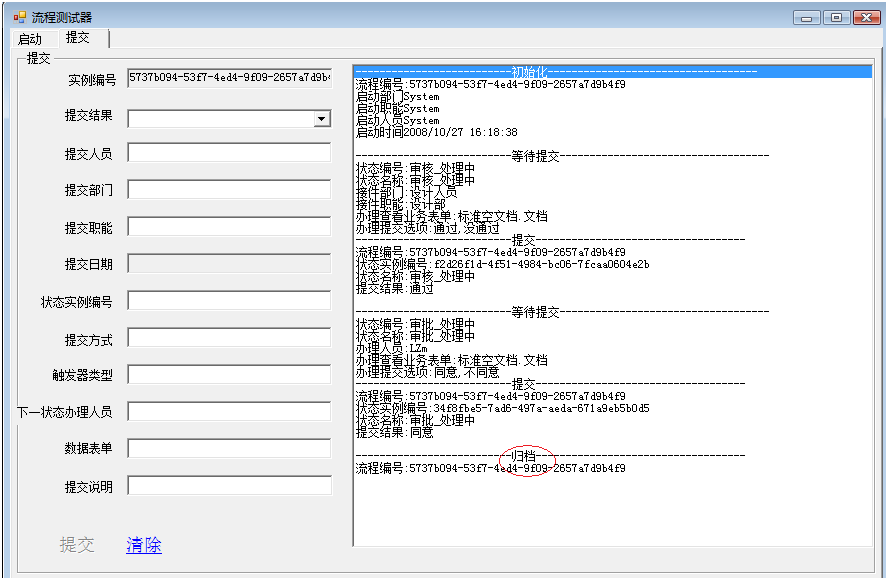Maximize the 流程测试器 window
Viewport: 888px width, 580px height.
tap(835, 17)
